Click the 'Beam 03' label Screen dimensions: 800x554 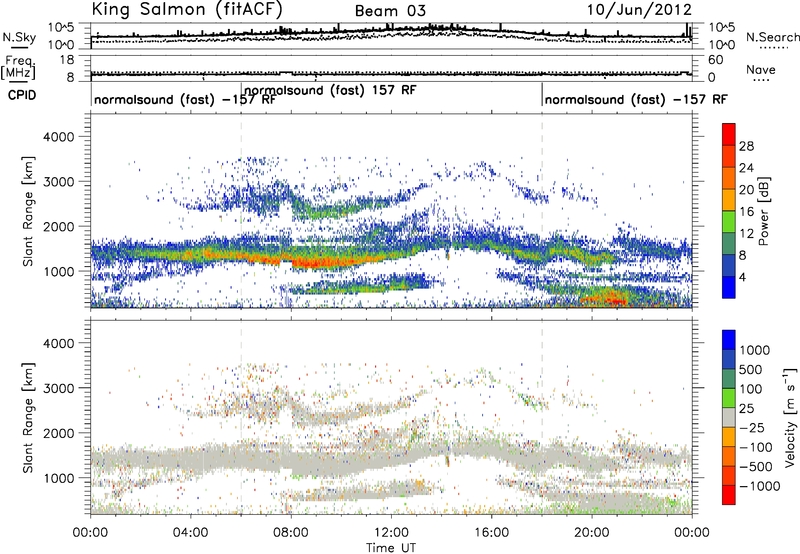pos(390,11)
